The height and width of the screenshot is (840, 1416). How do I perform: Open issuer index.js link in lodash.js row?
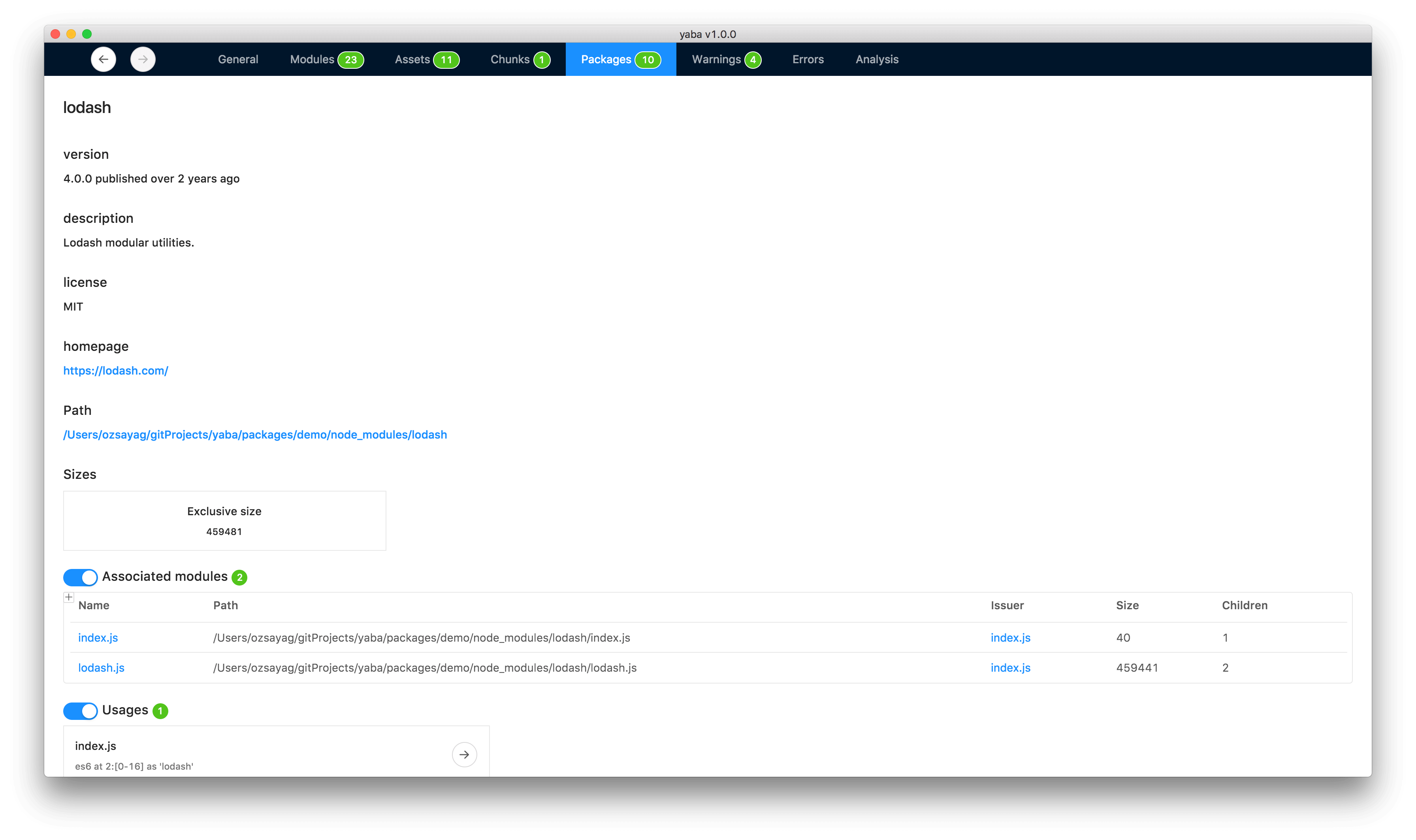click(x=1010, y=668)
